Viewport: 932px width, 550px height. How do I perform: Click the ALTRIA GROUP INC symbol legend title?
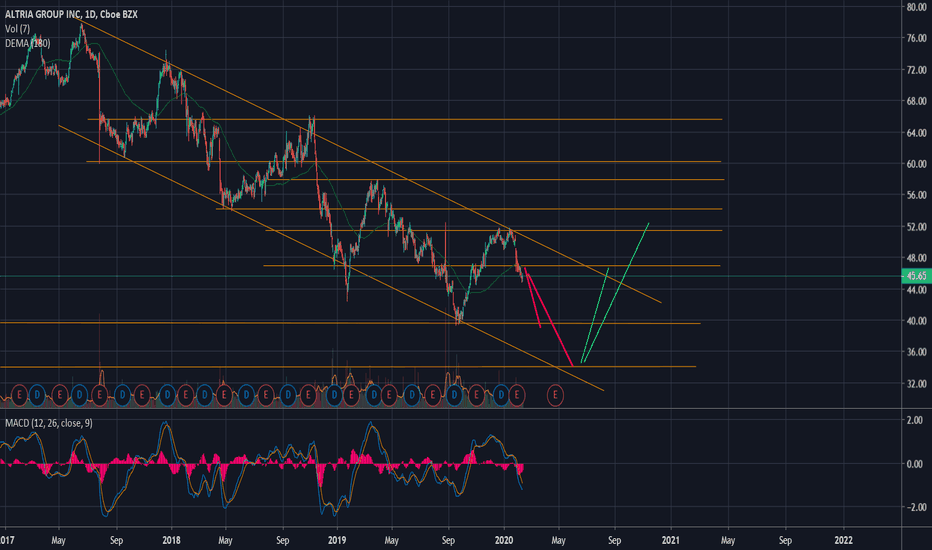pyautogui.click(x=71, y=14)
